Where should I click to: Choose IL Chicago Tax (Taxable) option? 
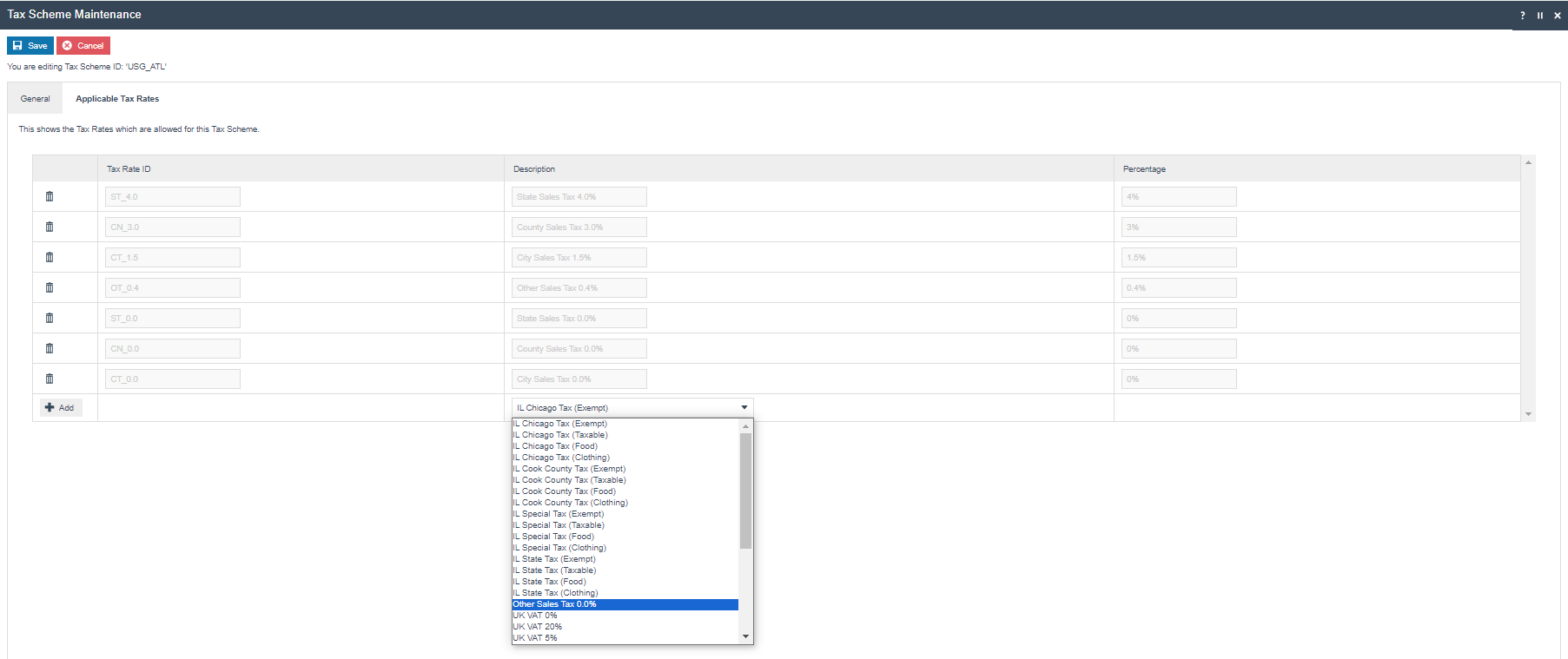pos(625,435)
